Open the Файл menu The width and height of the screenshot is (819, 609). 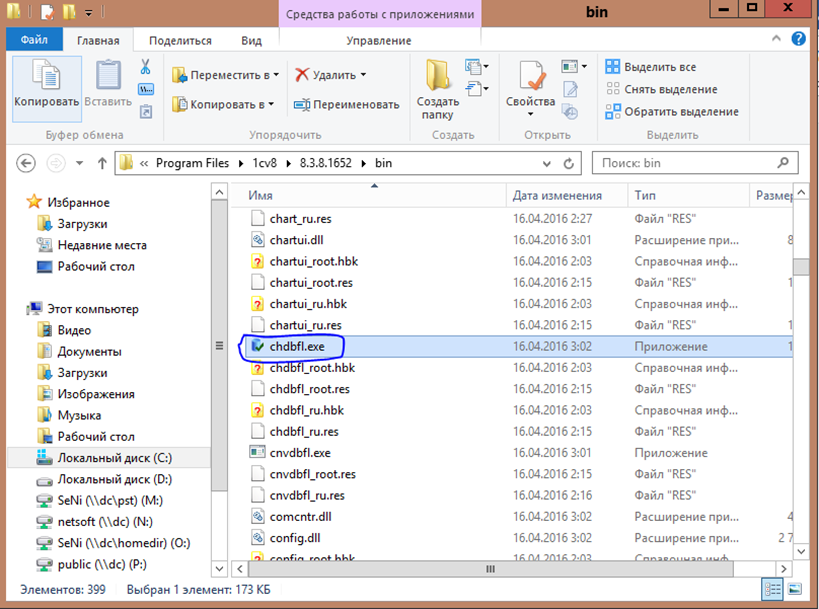[x=34, y=41]
